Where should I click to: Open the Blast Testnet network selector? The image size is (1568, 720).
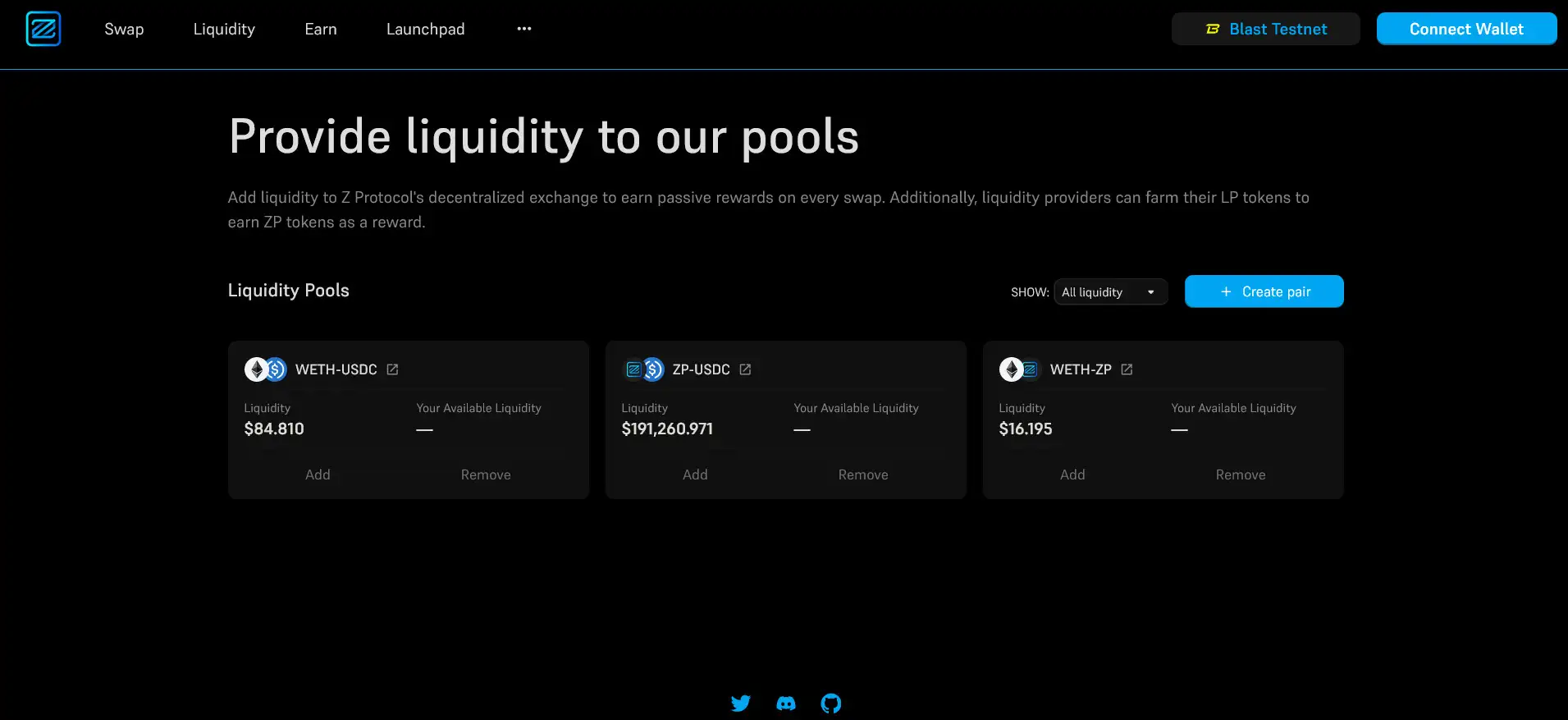pyautogui.click(x=1265, y=29)
